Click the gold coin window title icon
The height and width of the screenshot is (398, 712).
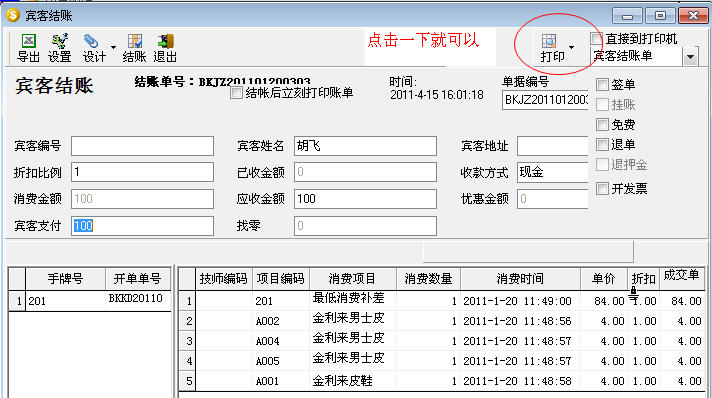(x=13, y=15)
